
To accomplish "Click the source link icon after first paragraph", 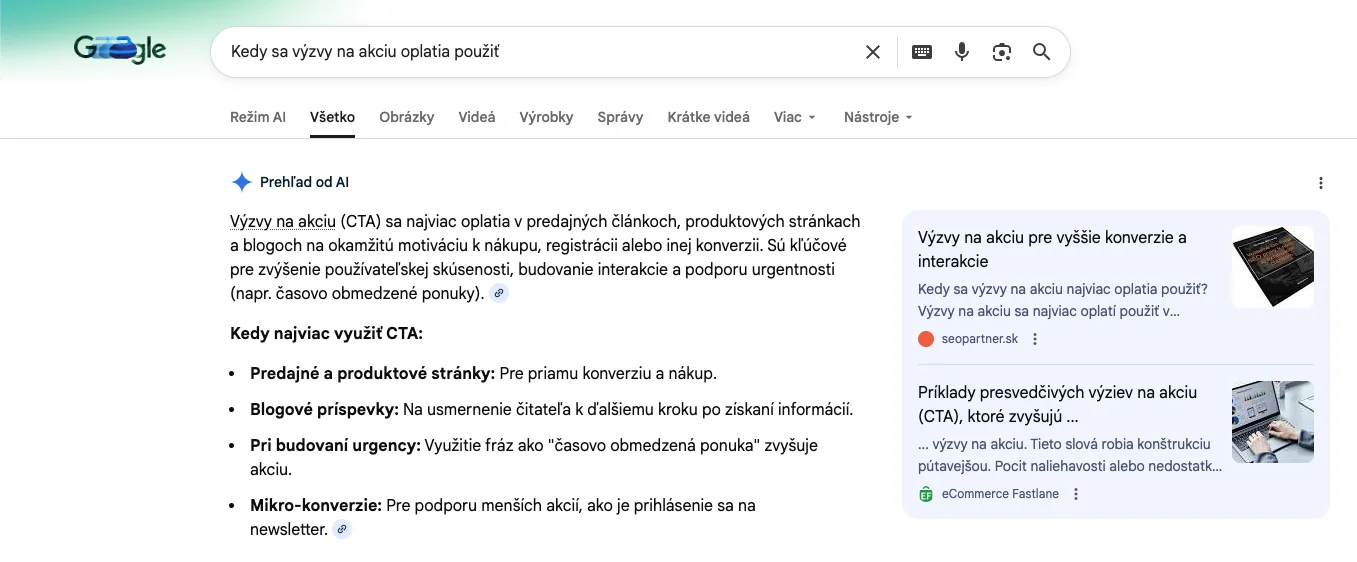I will [x=499, y=293].
